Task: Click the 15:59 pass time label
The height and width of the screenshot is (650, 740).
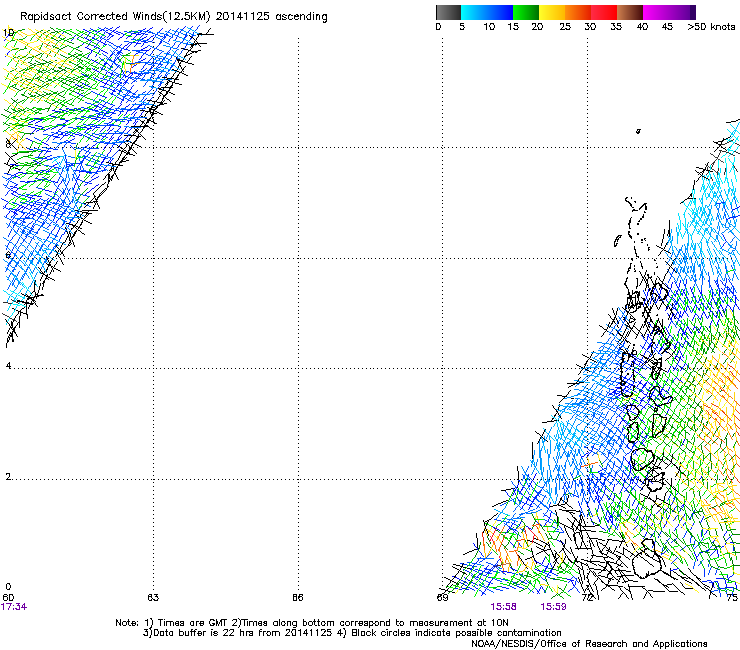Action: [553, 607]
